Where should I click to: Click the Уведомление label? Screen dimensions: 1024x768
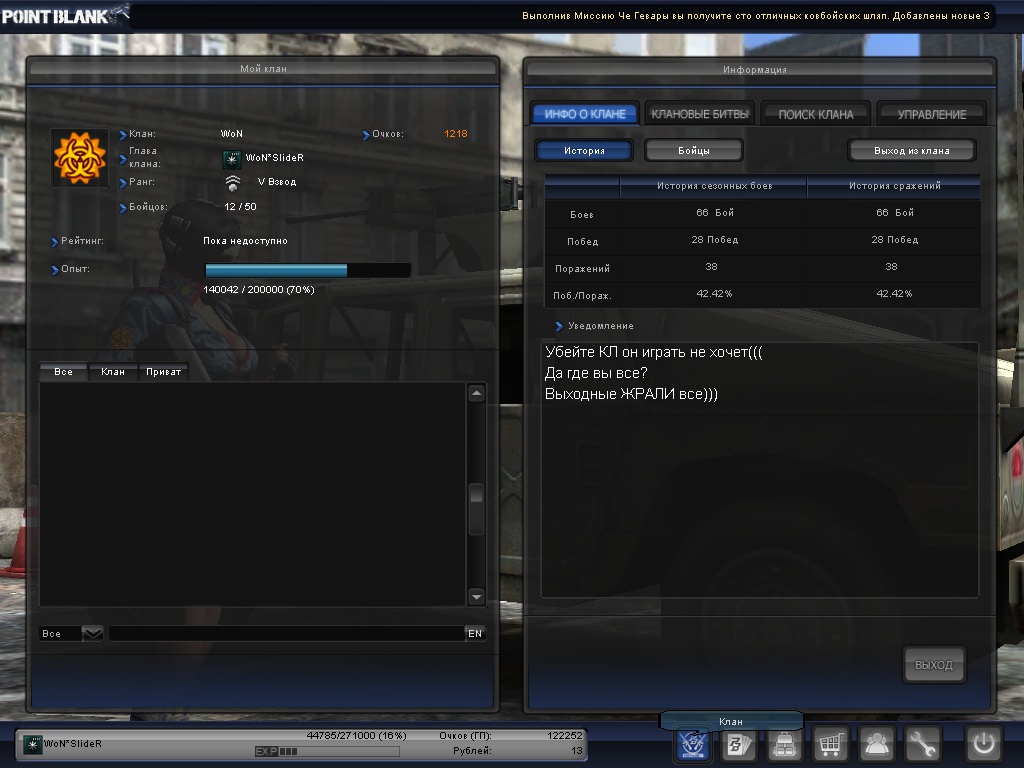tap(600, 325)
